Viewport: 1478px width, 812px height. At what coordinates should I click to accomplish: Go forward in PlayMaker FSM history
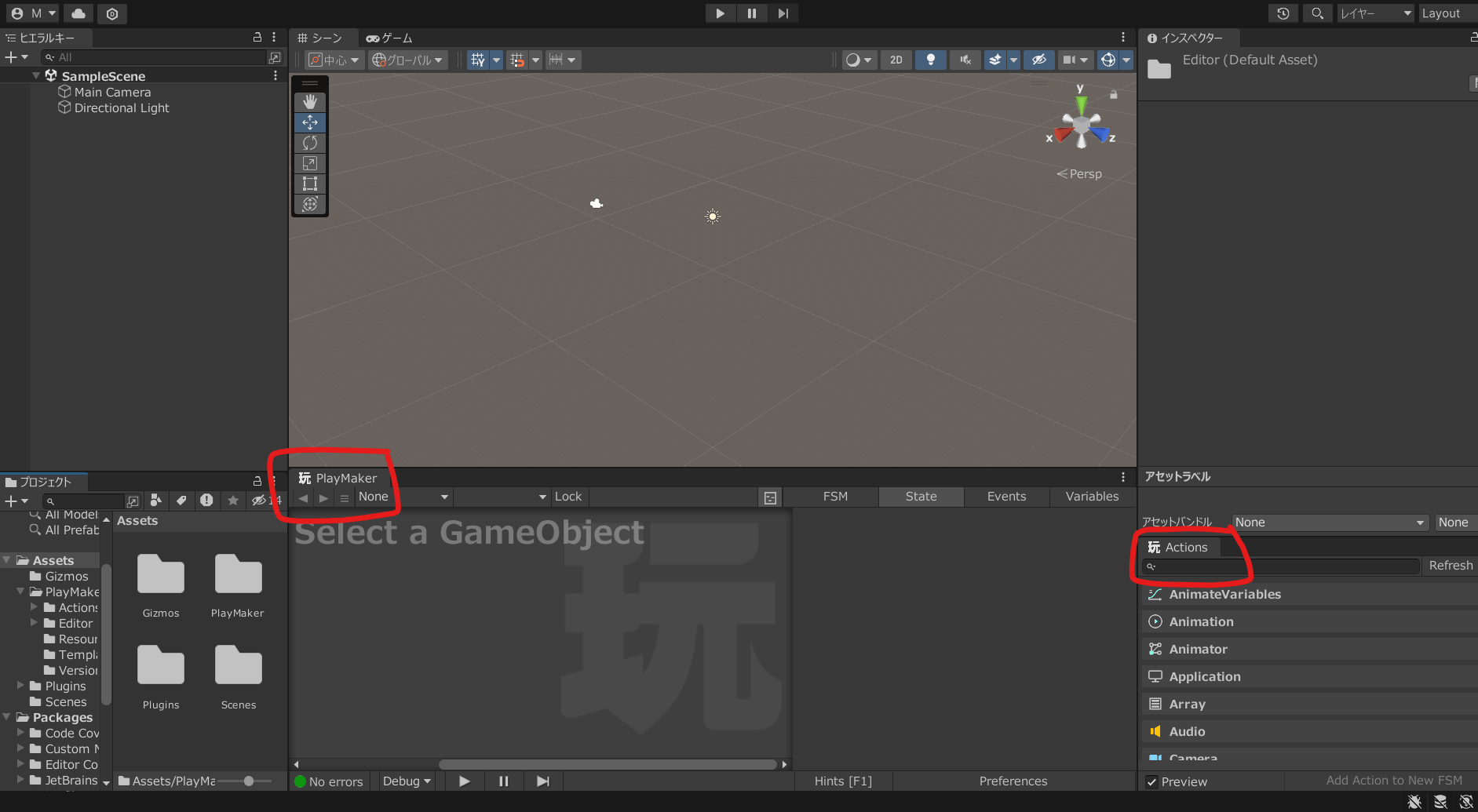pyautogui.click(x=323, y=497)
